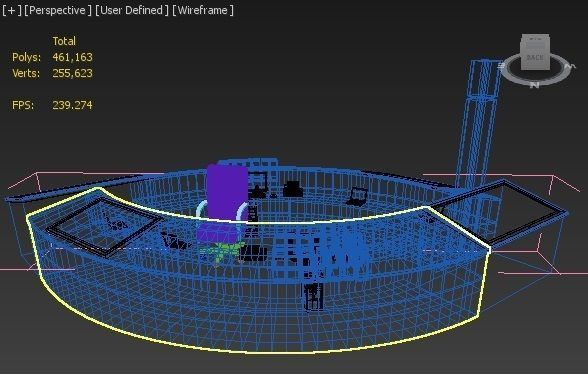Click the Total statistics header
Viewport: 588px width, 374px height.
[x=64, y=41]
